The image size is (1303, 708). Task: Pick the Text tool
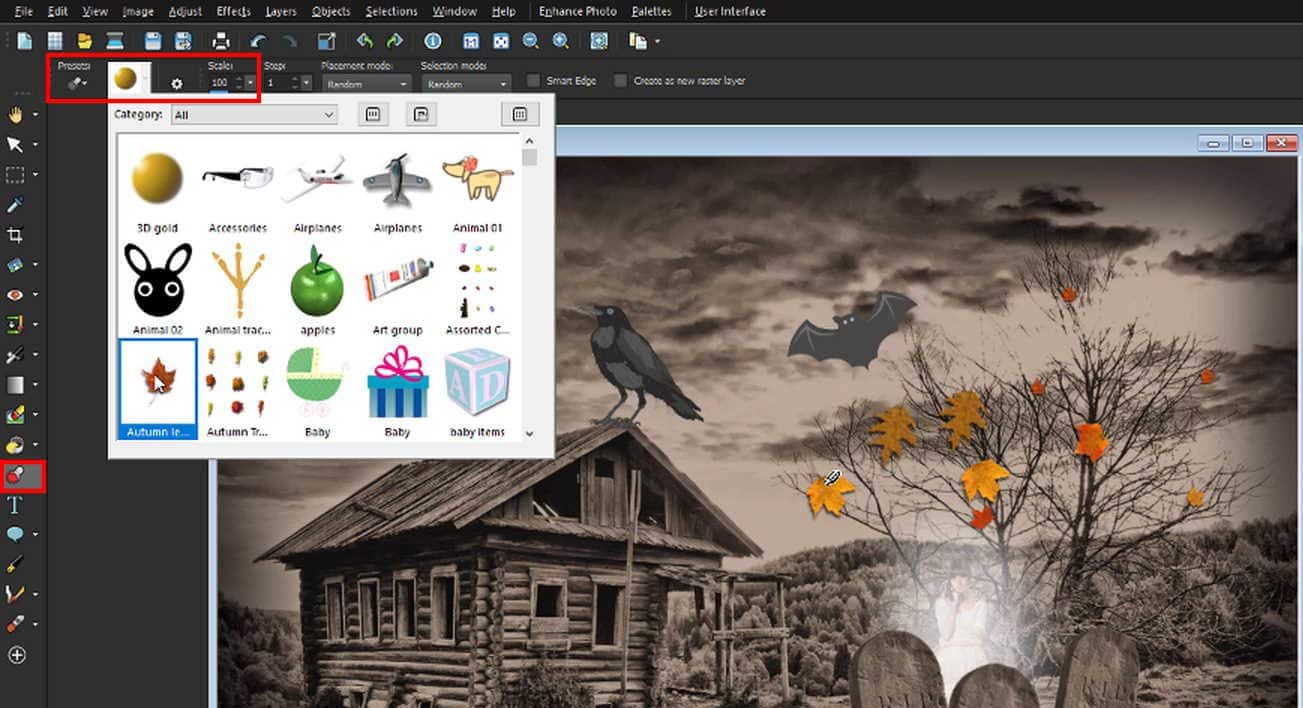click(x=16, y=504)
